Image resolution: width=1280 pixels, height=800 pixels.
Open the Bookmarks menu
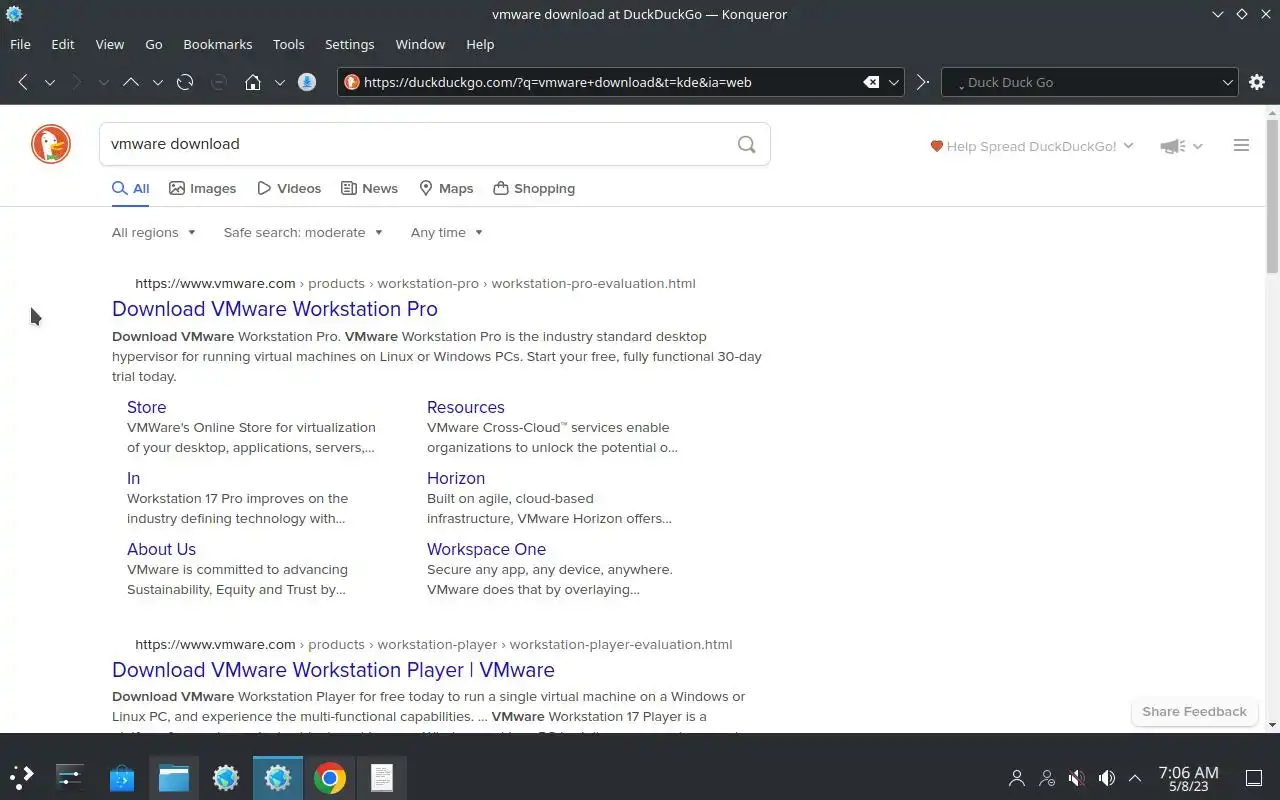218,44
